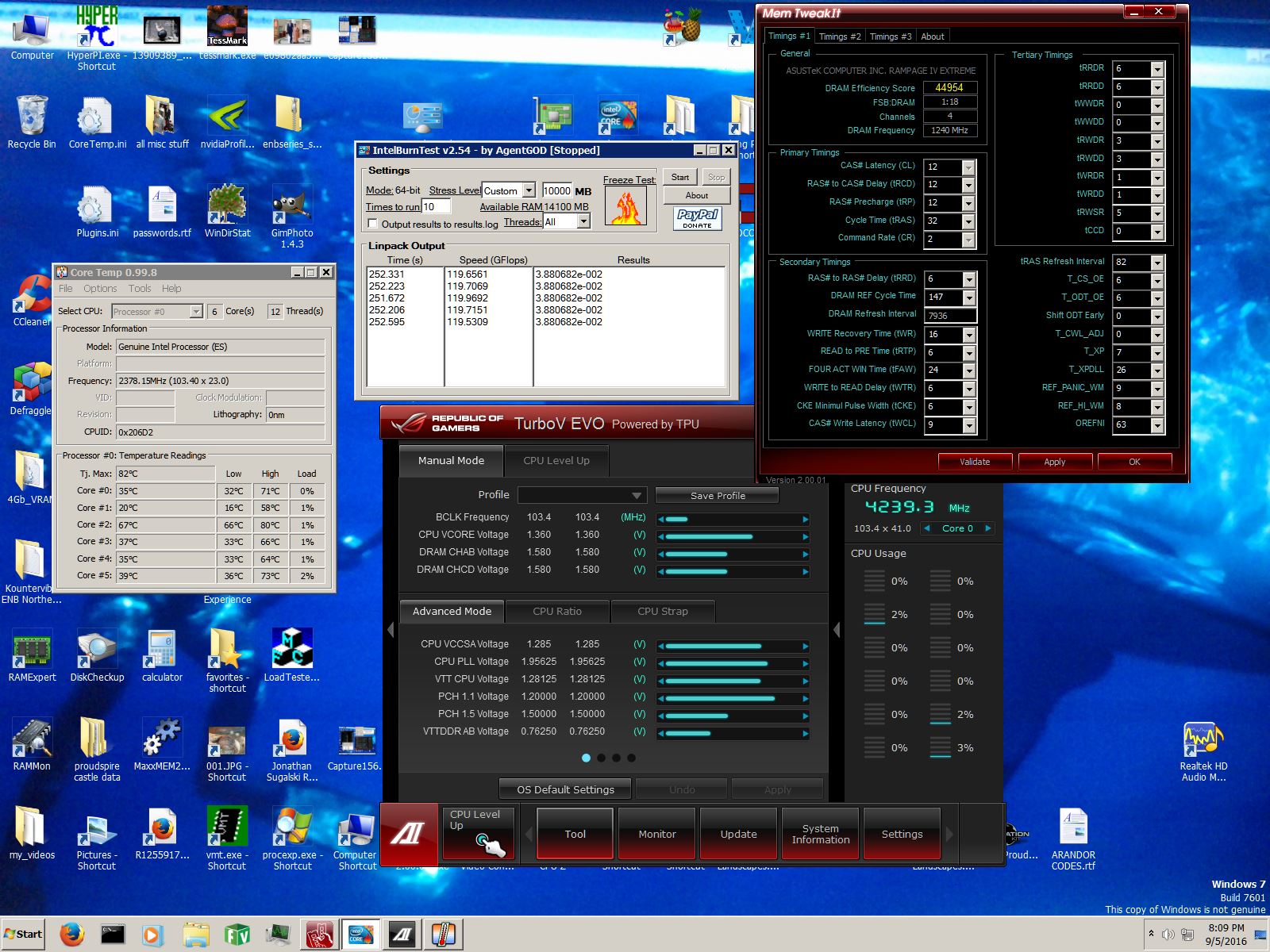The width and height of the screenshot is (1270, 952).
Task: Open the Tools menu in Core Temp
Action: pyautogui.click(x=140, y=289)
